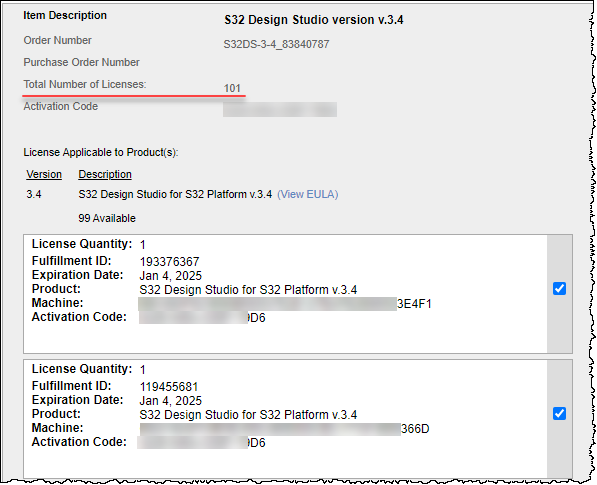The image size is (597, 485).
Task: Click Fulfillment ID value 193376367
Action: (x=169, y=262)
